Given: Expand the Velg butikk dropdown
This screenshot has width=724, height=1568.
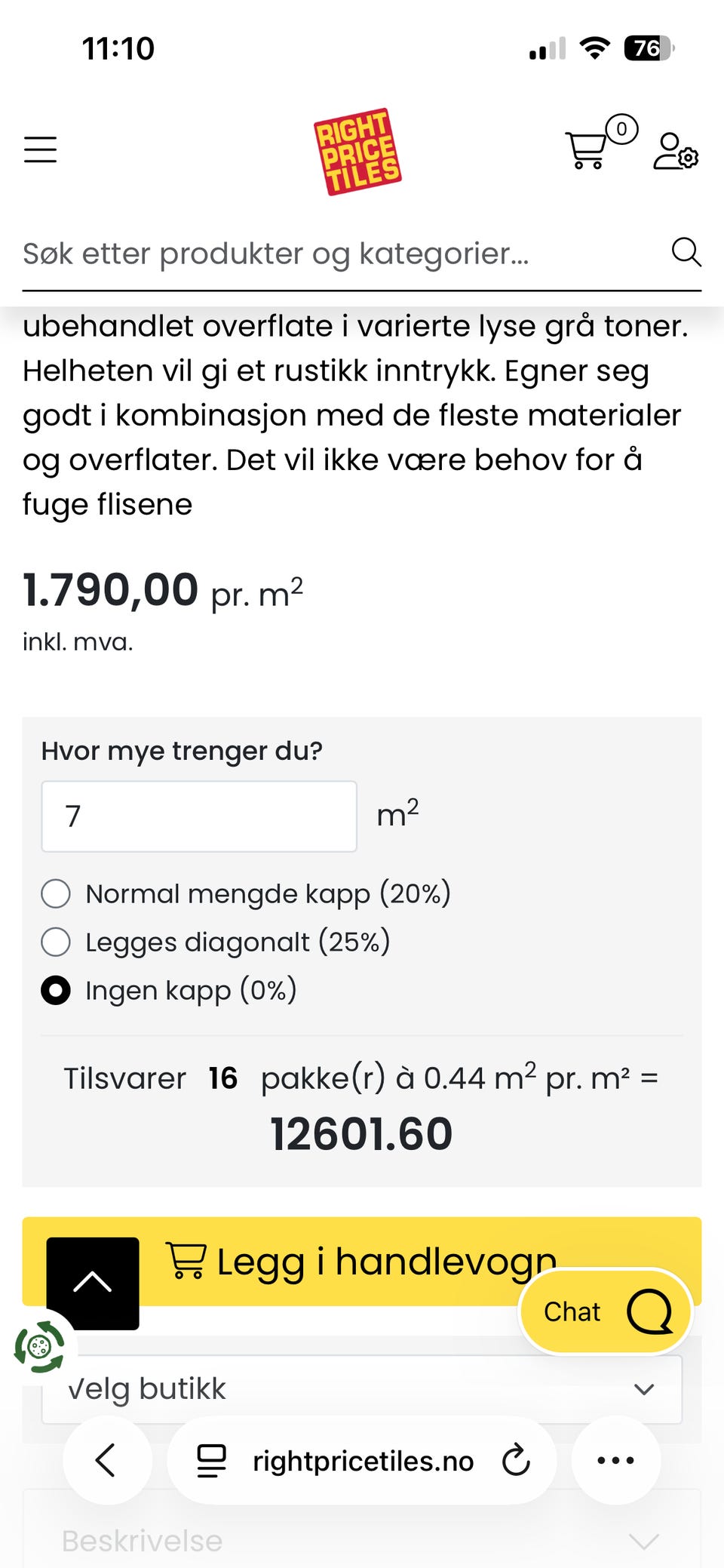Looking at the screenshot, I should (x=362, y=1389).
